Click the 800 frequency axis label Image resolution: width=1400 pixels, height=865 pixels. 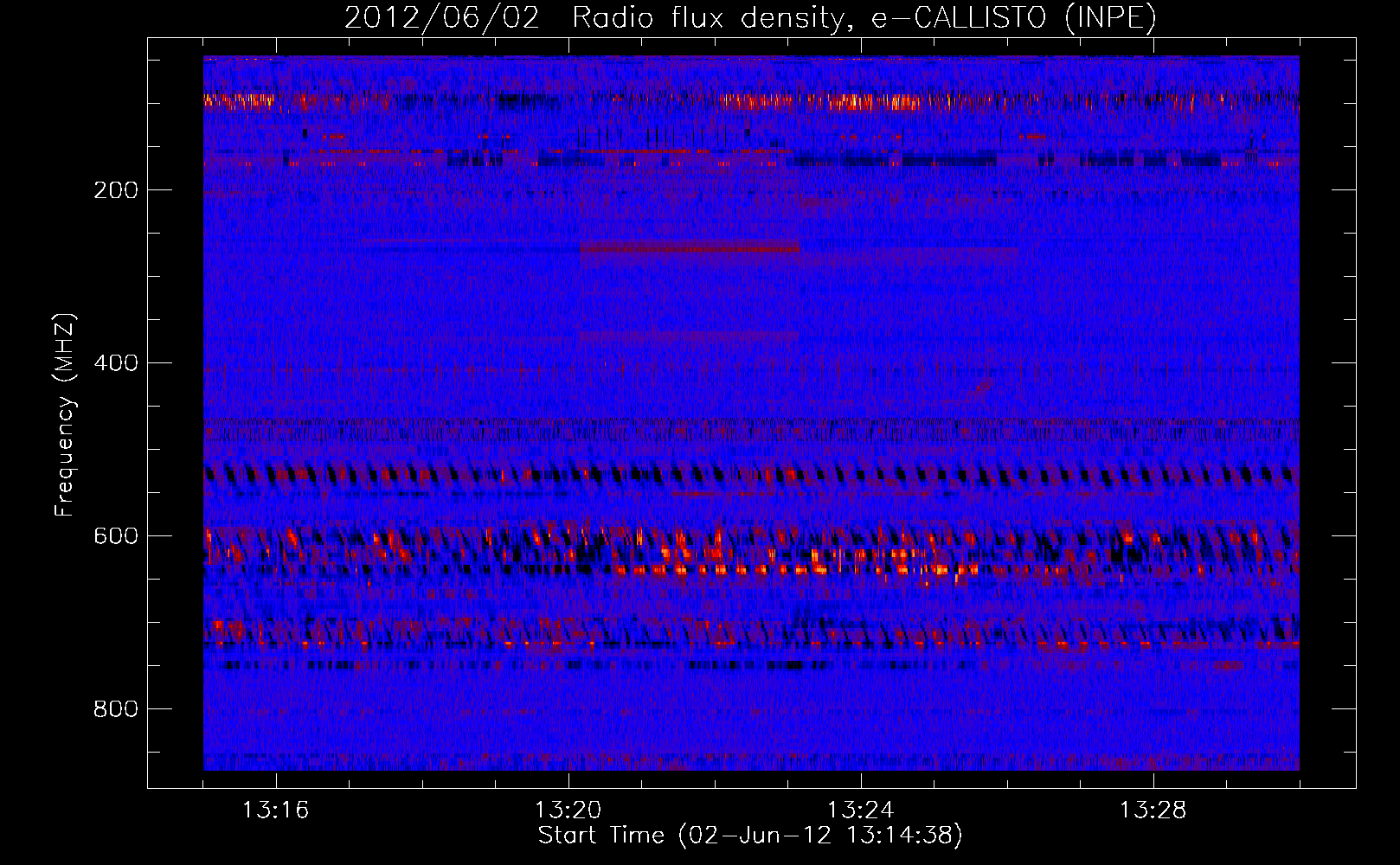pyautogui.click(x=116, y=709)
